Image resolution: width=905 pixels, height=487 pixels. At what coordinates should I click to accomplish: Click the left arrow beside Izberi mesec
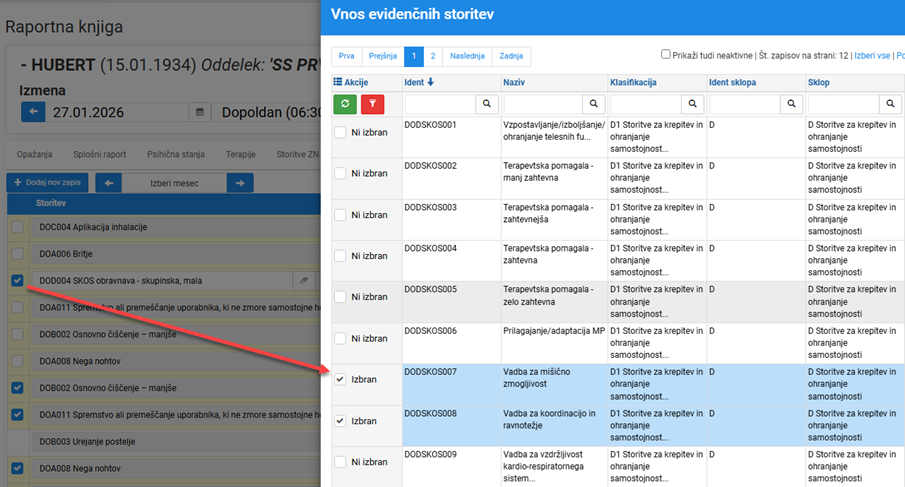click(109, 183)
